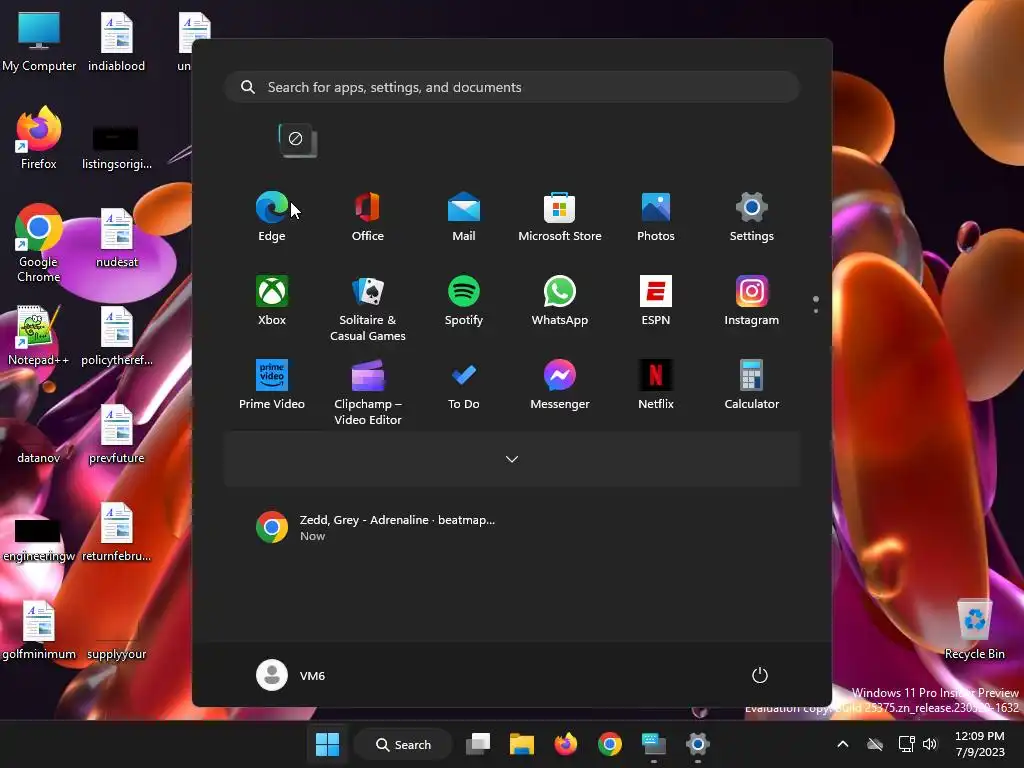Open the Settings gear on the taskbar
Viewport: 1024px width, 768px height.
tap(697, 744)
